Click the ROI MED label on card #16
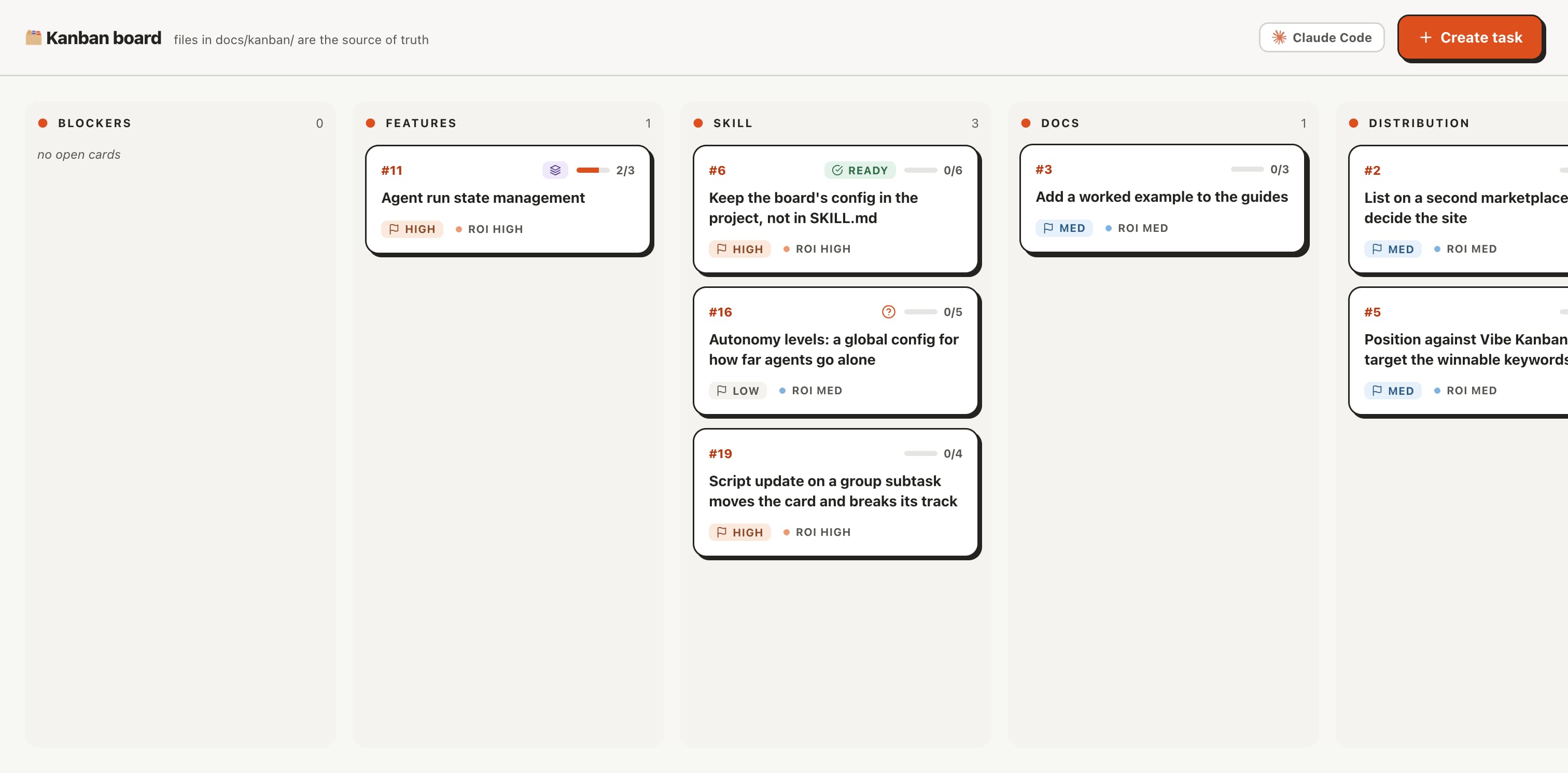 [811, 391]
